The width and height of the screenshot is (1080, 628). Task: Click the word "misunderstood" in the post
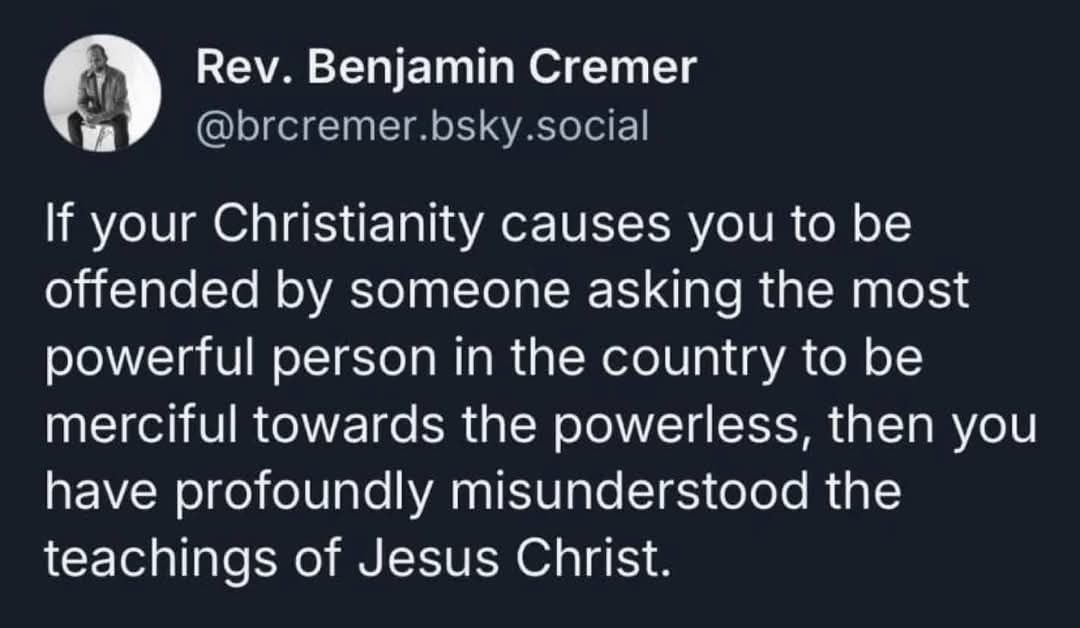630,492
